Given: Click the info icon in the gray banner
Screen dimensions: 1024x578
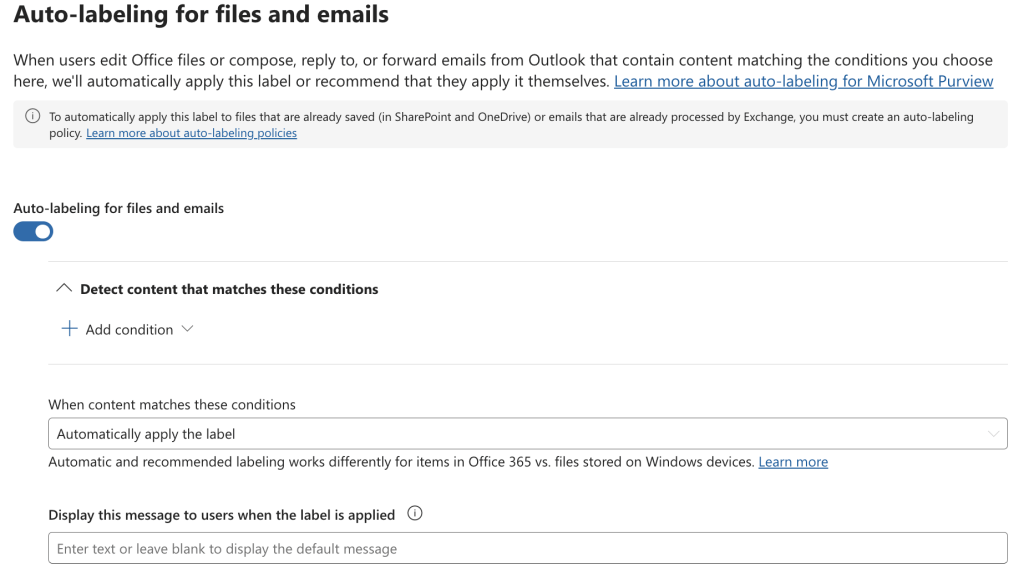Looking at the screenshot, I should click(x=32, y=117).
